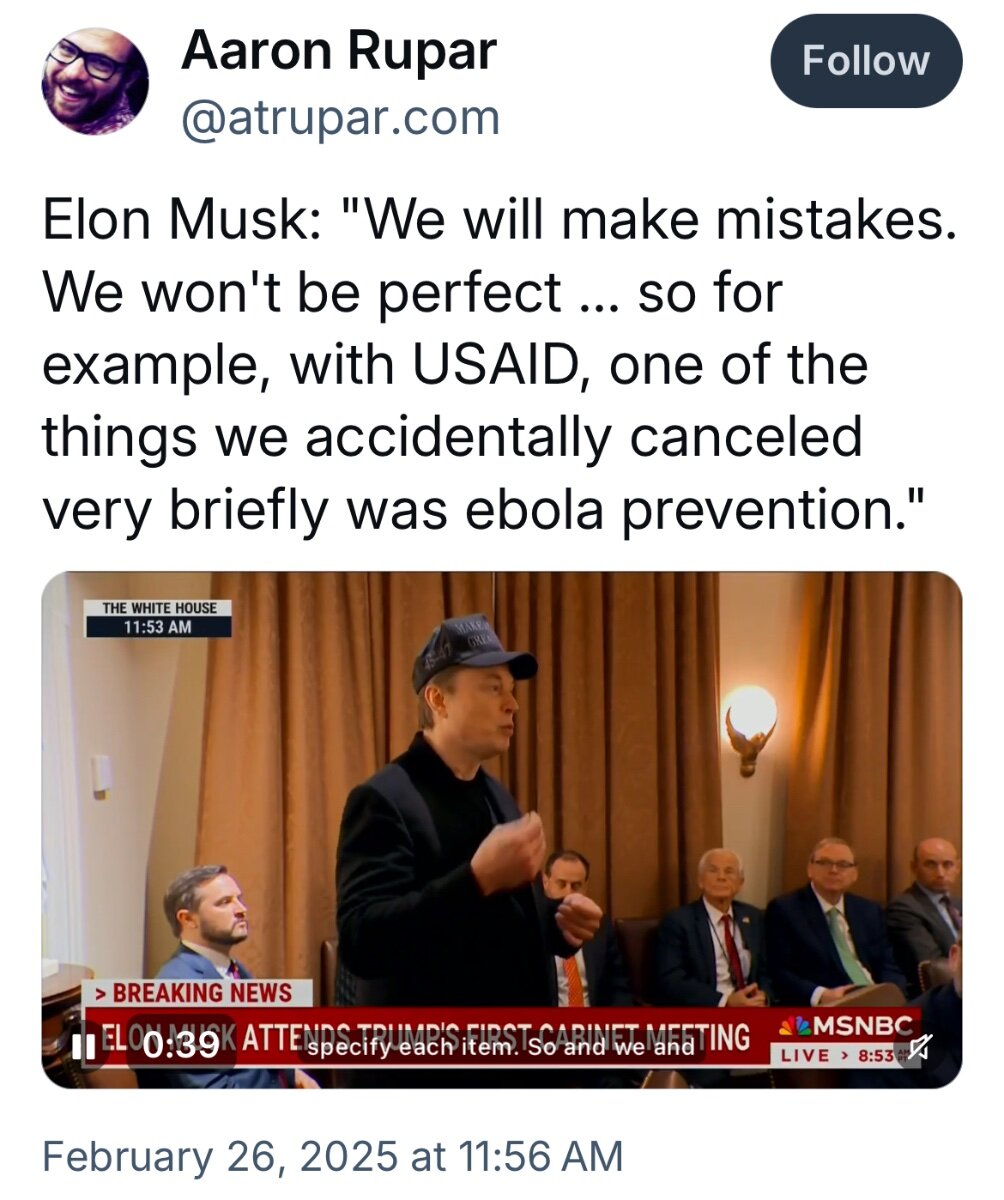Open Aaron Rupar's profile picture

click(x=95, y=81)
